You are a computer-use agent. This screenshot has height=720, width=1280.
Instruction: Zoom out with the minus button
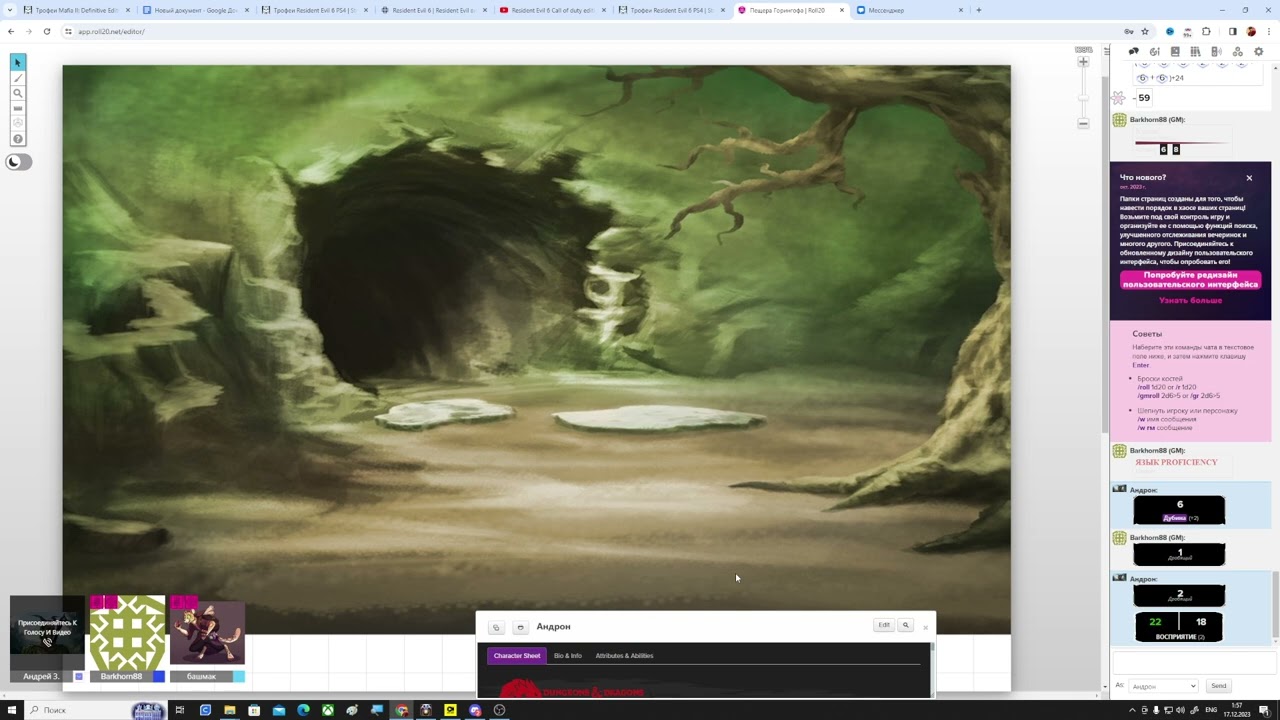[1083, 123]
